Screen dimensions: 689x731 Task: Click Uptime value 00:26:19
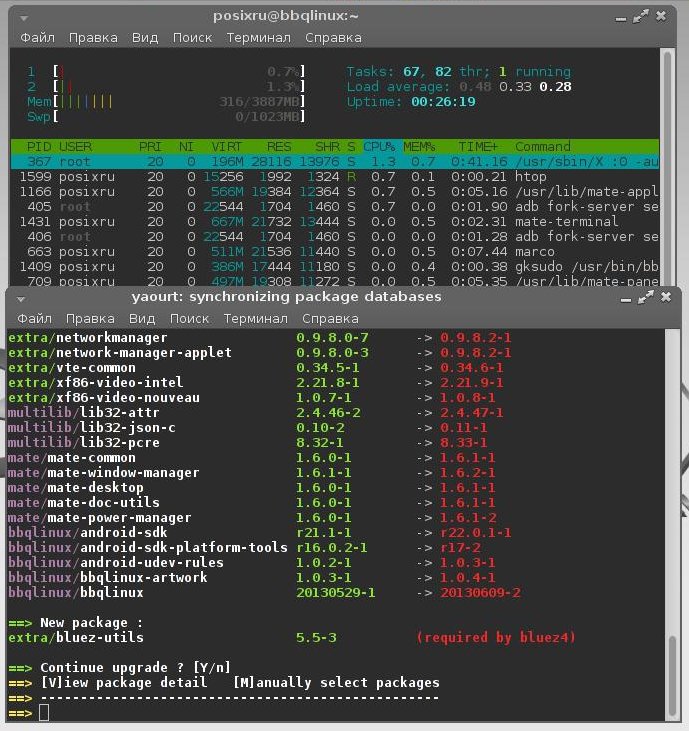click(x=443, y=102)
